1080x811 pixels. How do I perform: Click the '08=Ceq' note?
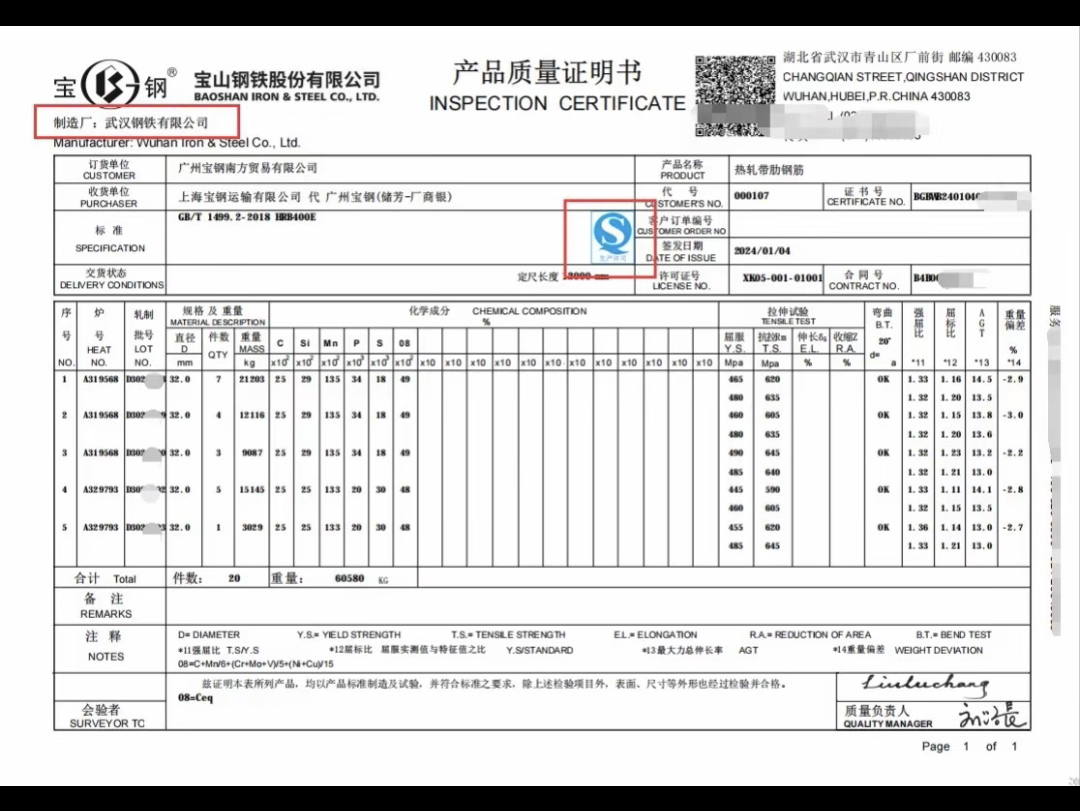[x=196, y=698]
